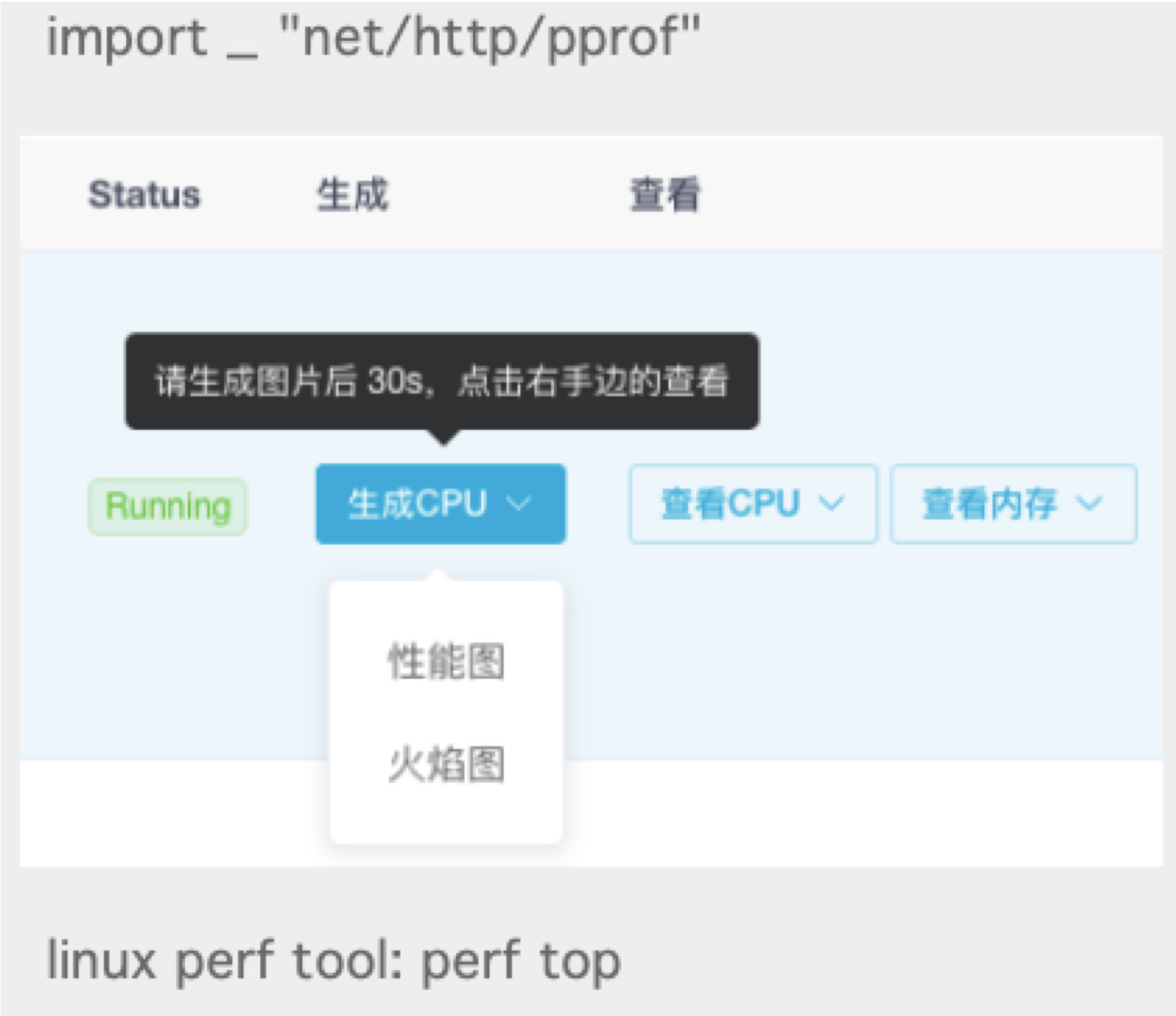Click the 生成 column header
Viewport: 1176px width, 1016px height.
coord(353,195)
